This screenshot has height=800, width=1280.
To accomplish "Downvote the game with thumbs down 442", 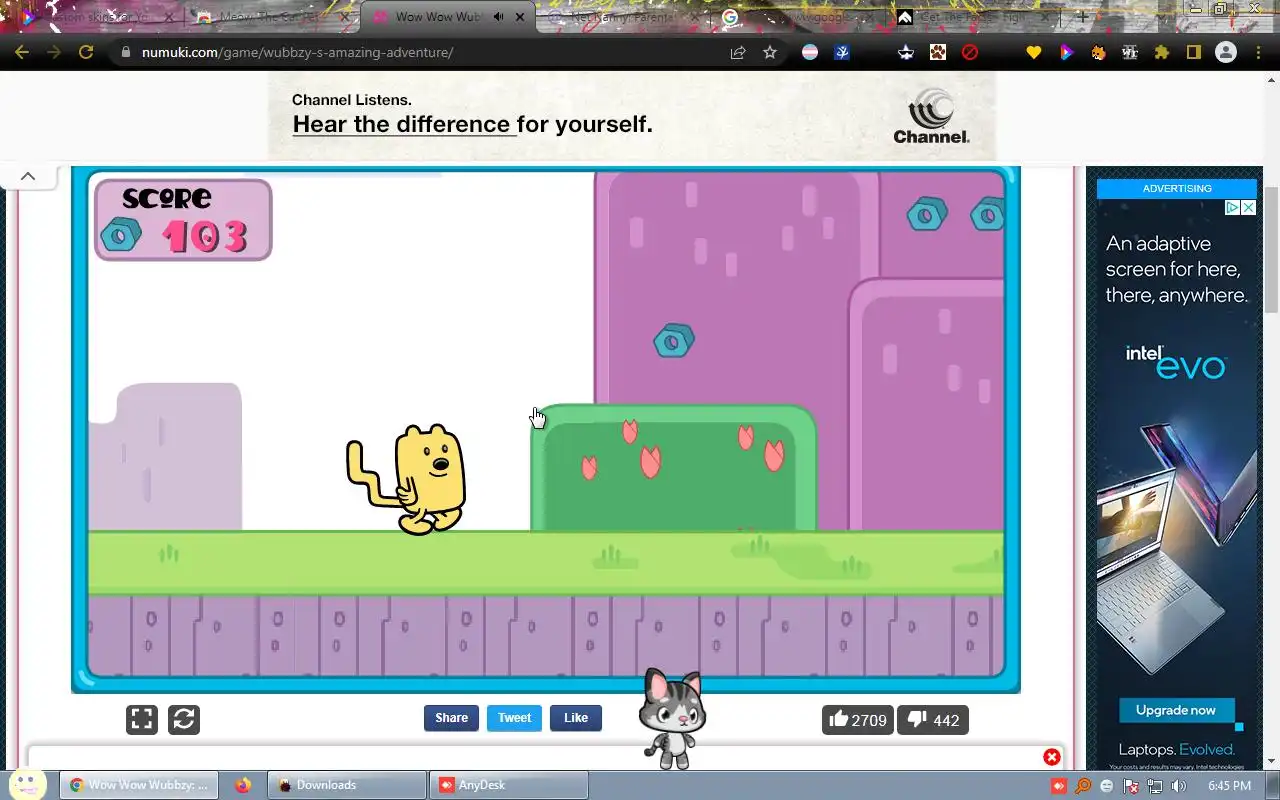I will [933, 720].
